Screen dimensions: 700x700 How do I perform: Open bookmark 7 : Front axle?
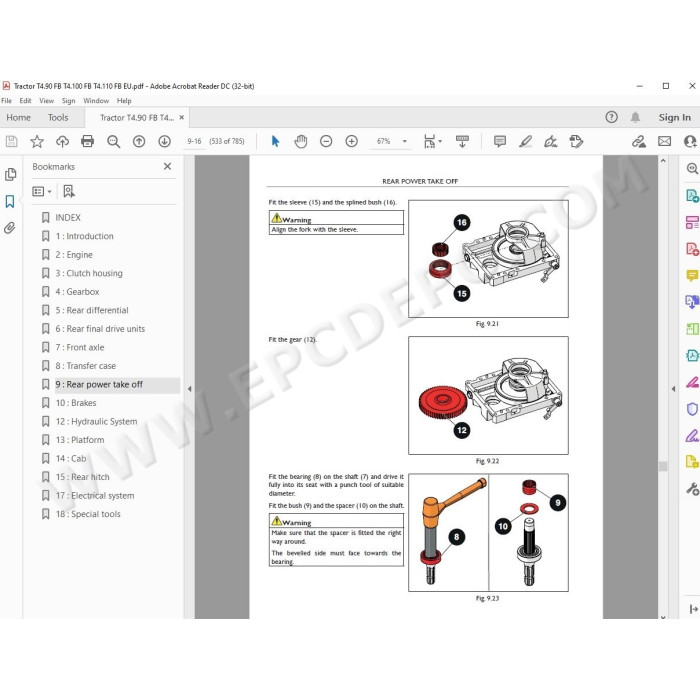(x=80, y=347)
